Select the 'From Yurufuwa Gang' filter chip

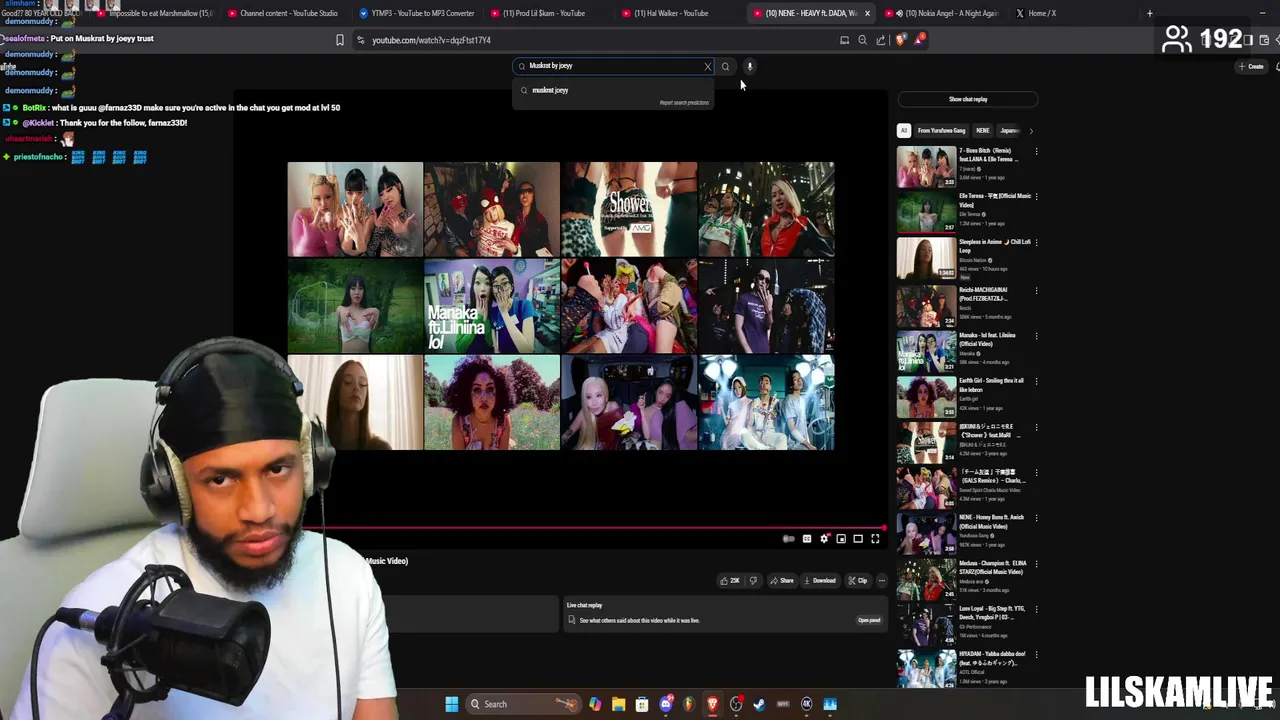tap(941, 130)
